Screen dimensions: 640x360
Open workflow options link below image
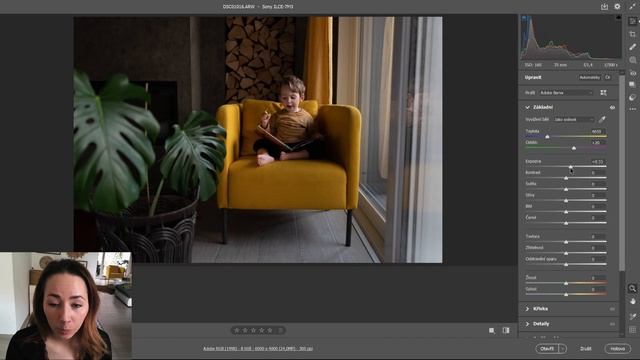(x=258, y=349)
